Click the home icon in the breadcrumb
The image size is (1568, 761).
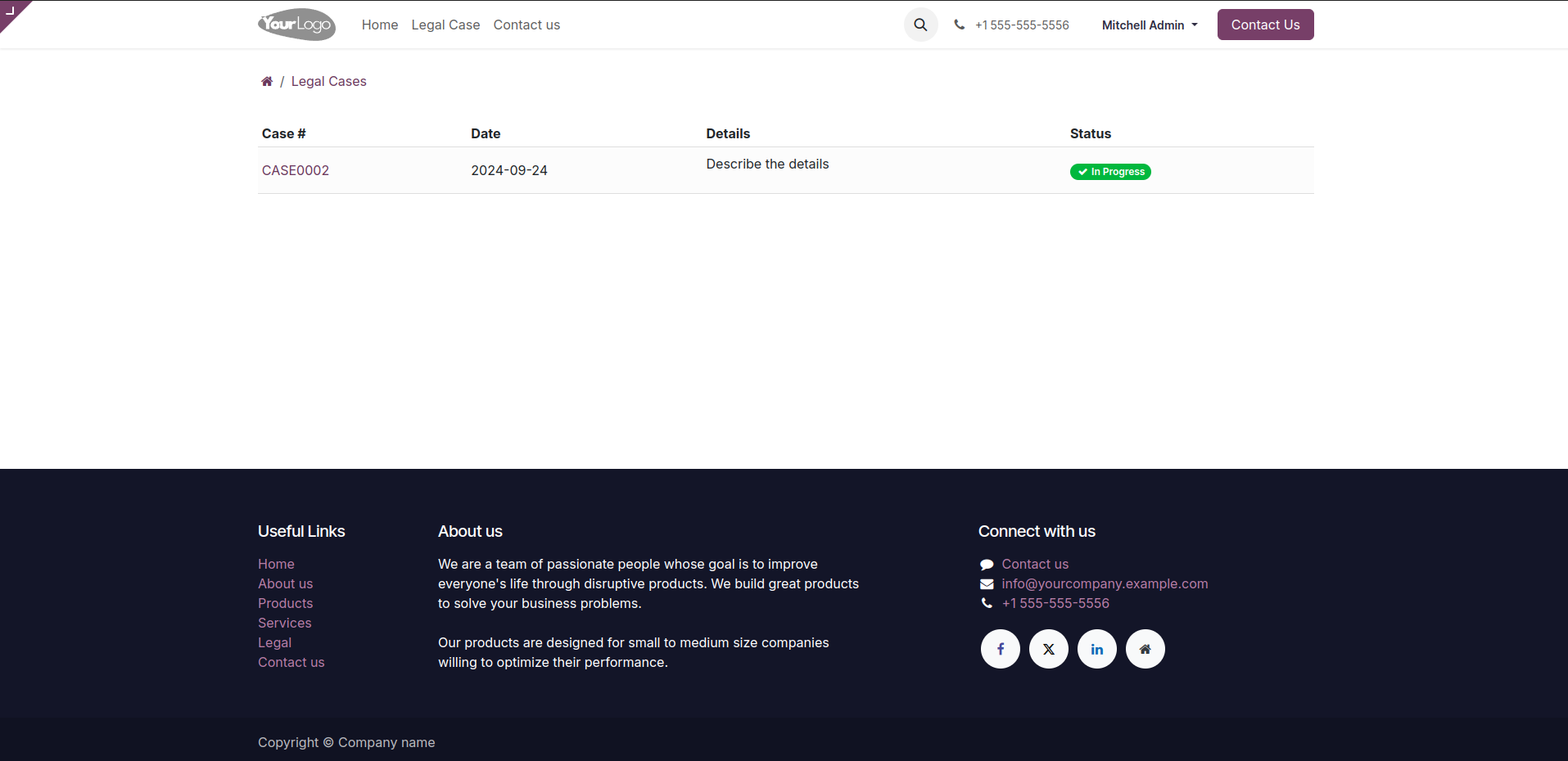click(x=267, y=81)
